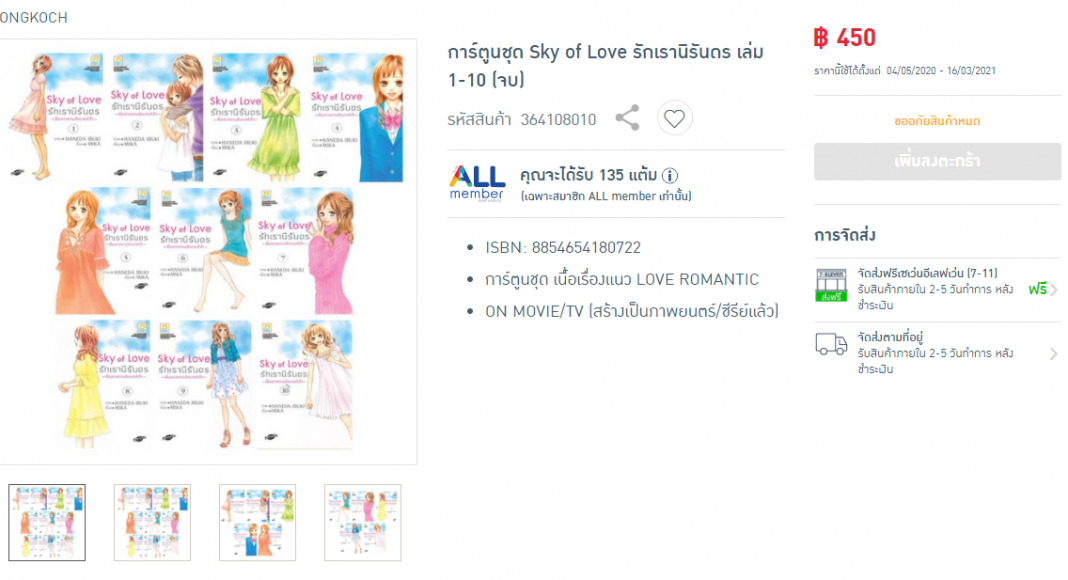Expand 7-Eleven free shipping option chevron
The width and height of the screenshot is (1068, 580).
[x=1054, y=289]
